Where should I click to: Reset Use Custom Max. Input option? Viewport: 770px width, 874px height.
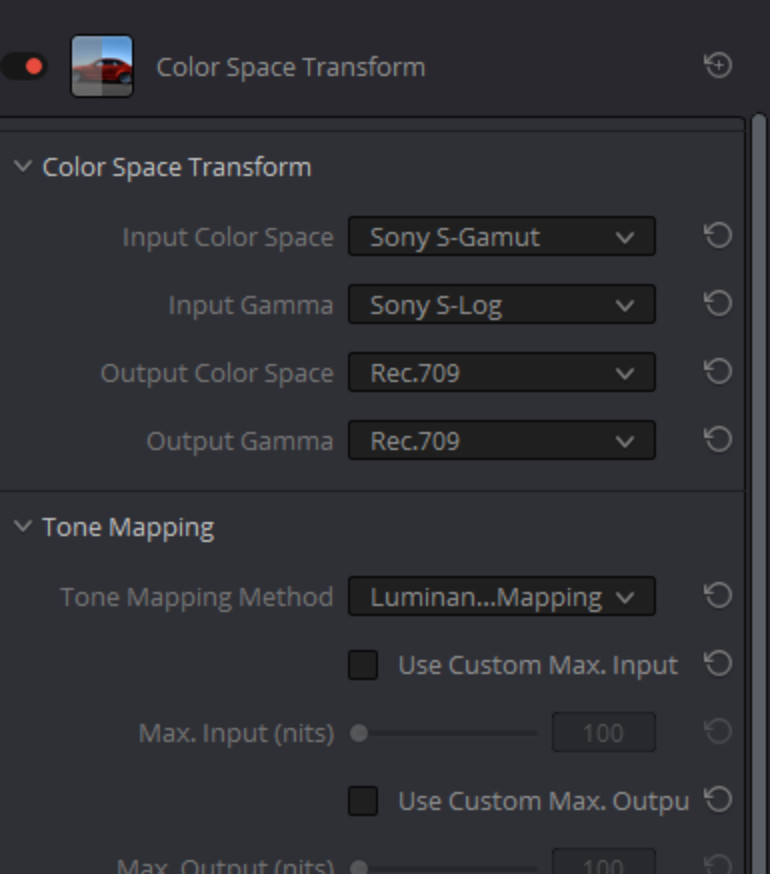[718, 663]
